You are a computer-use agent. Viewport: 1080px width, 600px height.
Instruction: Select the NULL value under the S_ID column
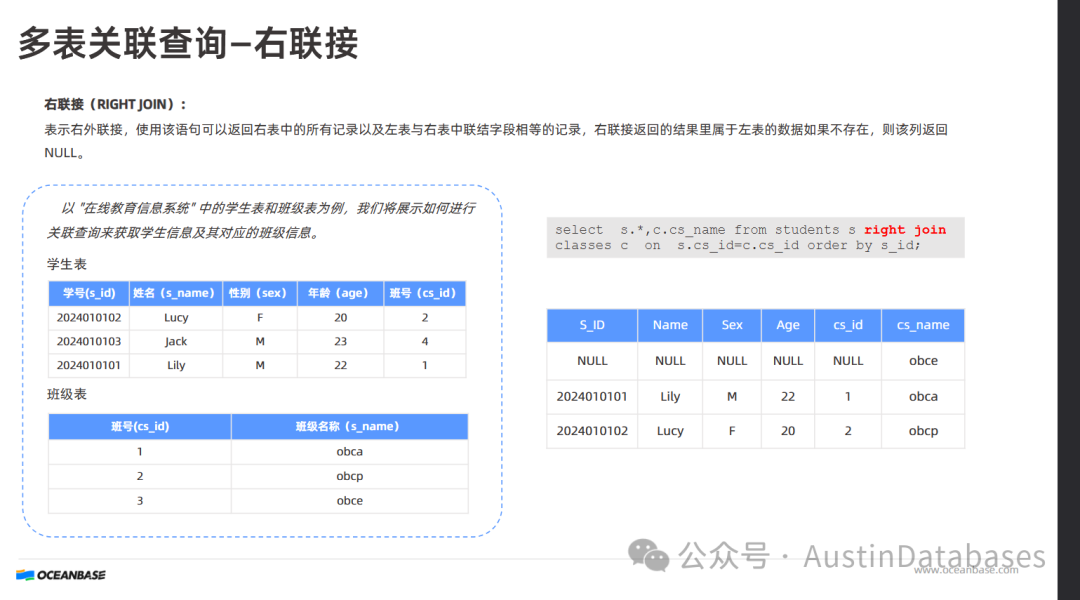coord(592,361)
